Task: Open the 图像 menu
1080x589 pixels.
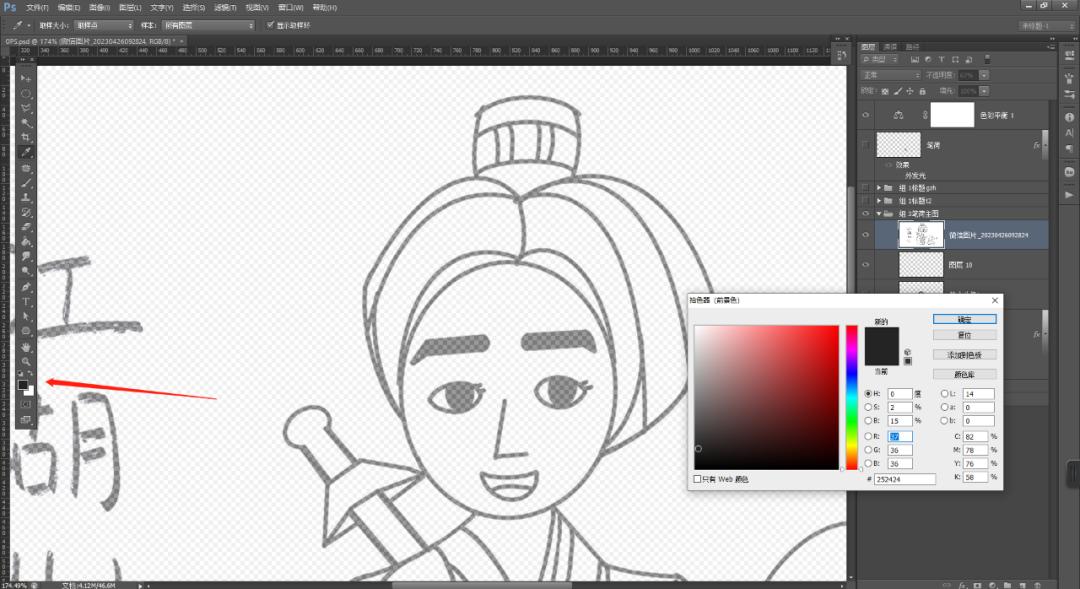Action: pyautogui.click(x=98, y=7)
